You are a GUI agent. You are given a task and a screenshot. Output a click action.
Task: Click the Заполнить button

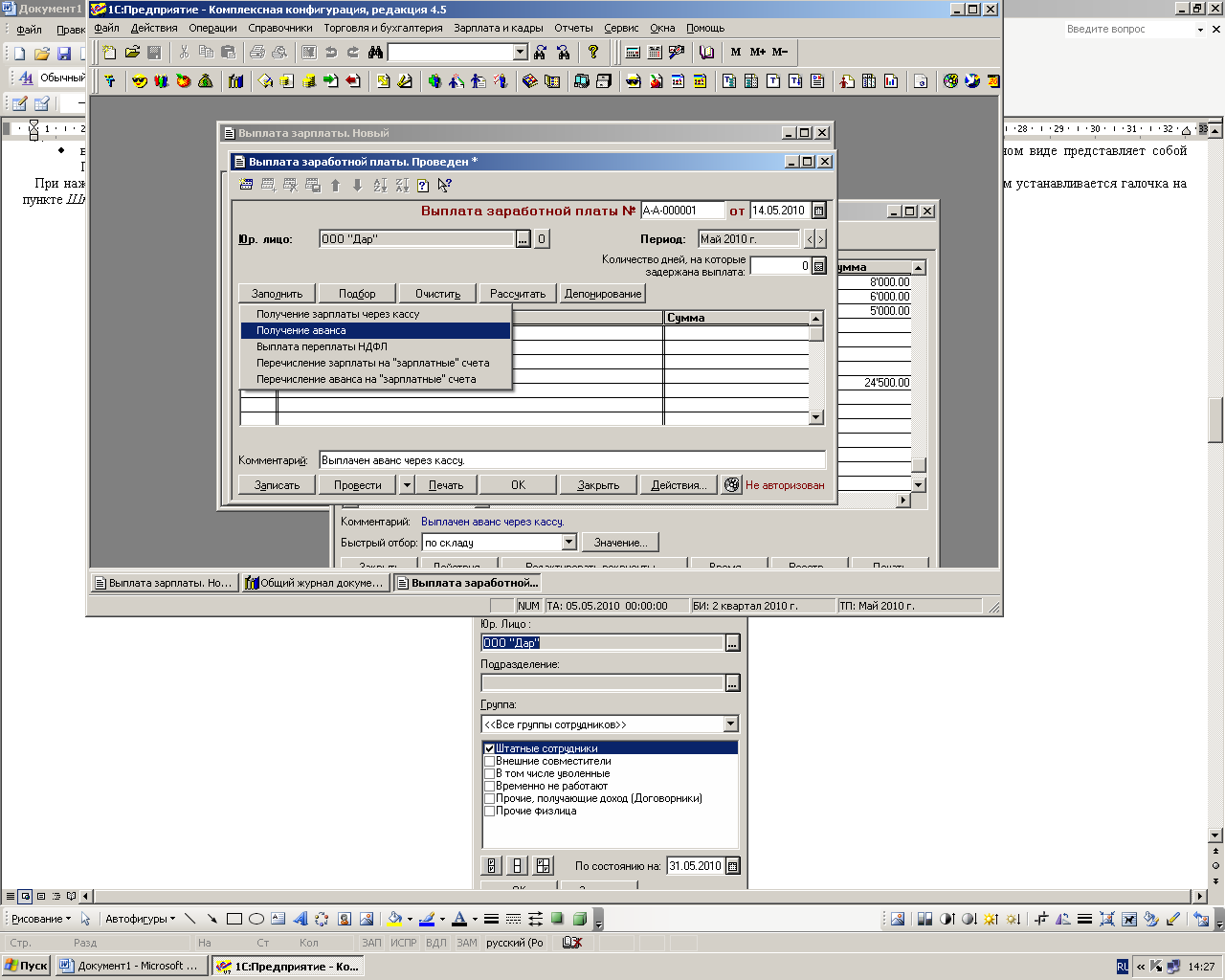point(277,294)
